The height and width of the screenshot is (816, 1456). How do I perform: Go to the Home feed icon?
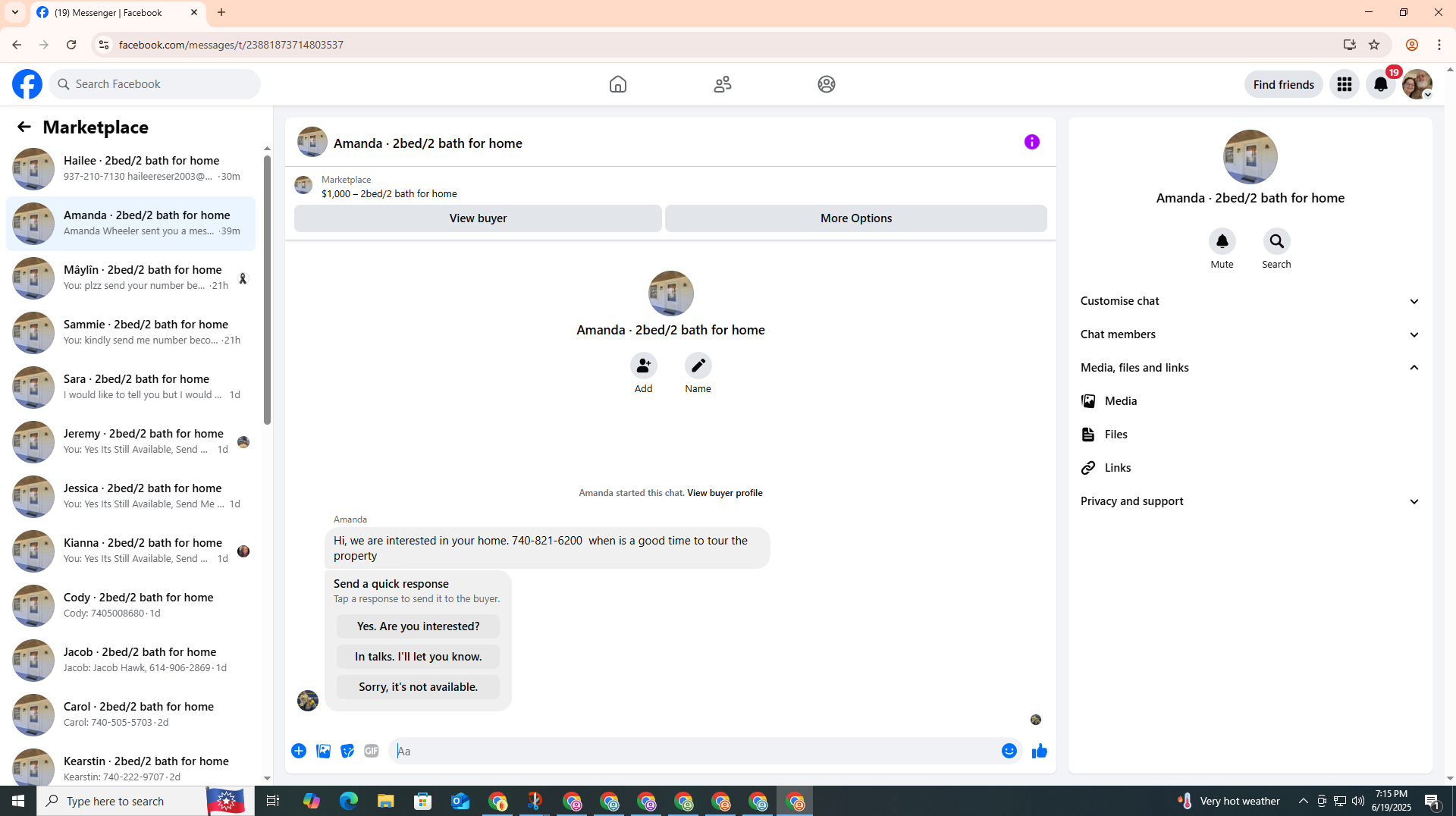click(618, 84)
